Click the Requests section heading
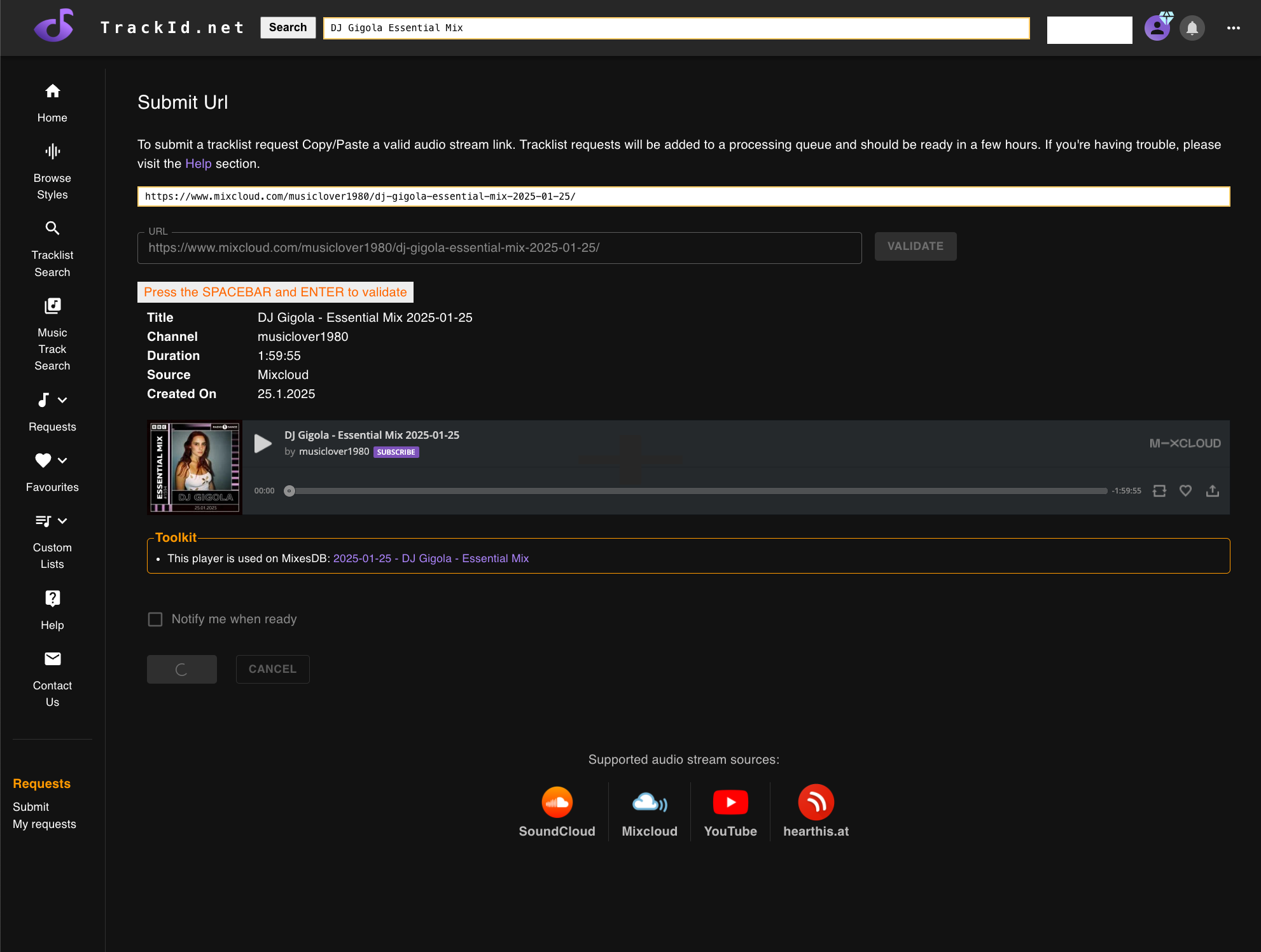Image resolution: width=1261 pixels, height=952 pixels. [x=41, y=783]
